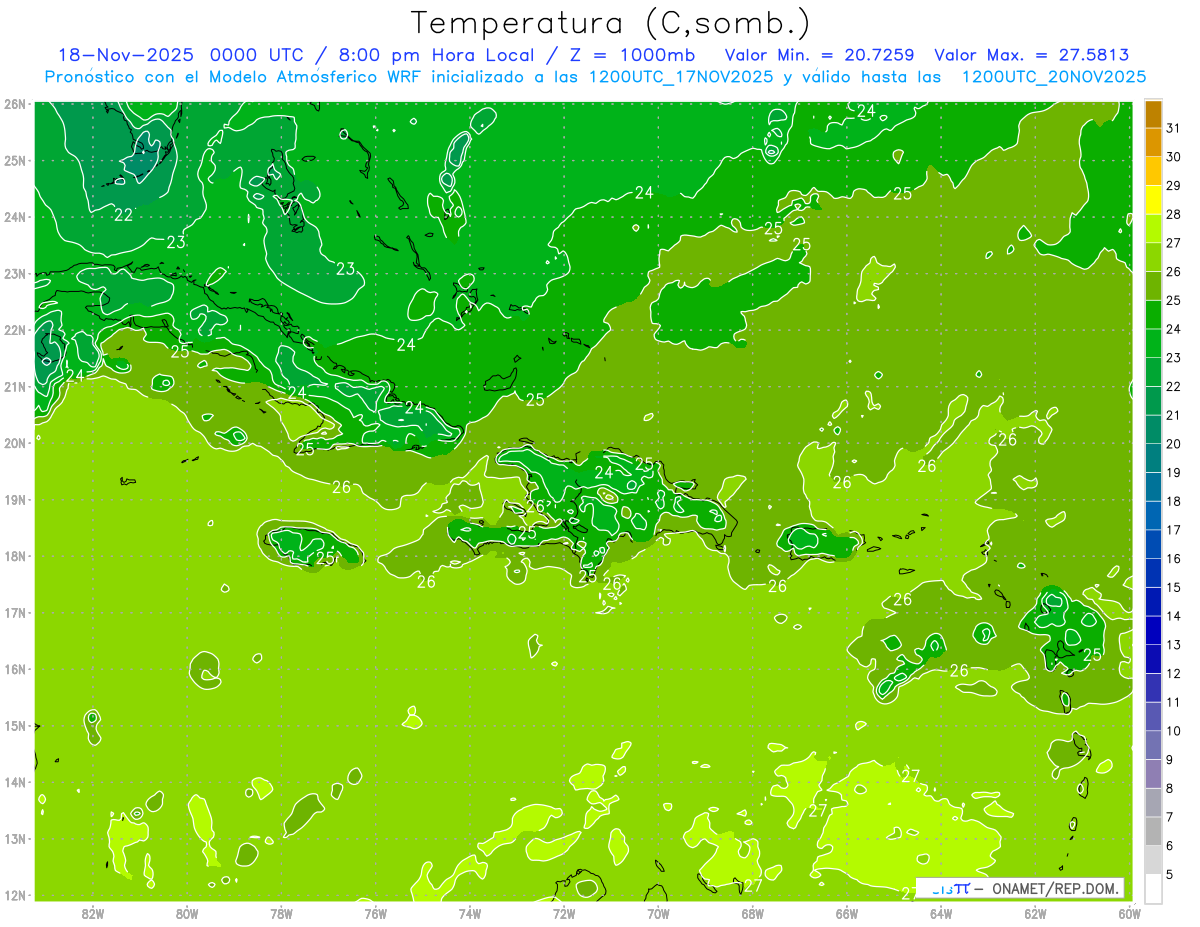Click the "Valor Min. = 20.7259" value
The height and width of the screenshot is (927, 1200).
(x=819, y=55)
